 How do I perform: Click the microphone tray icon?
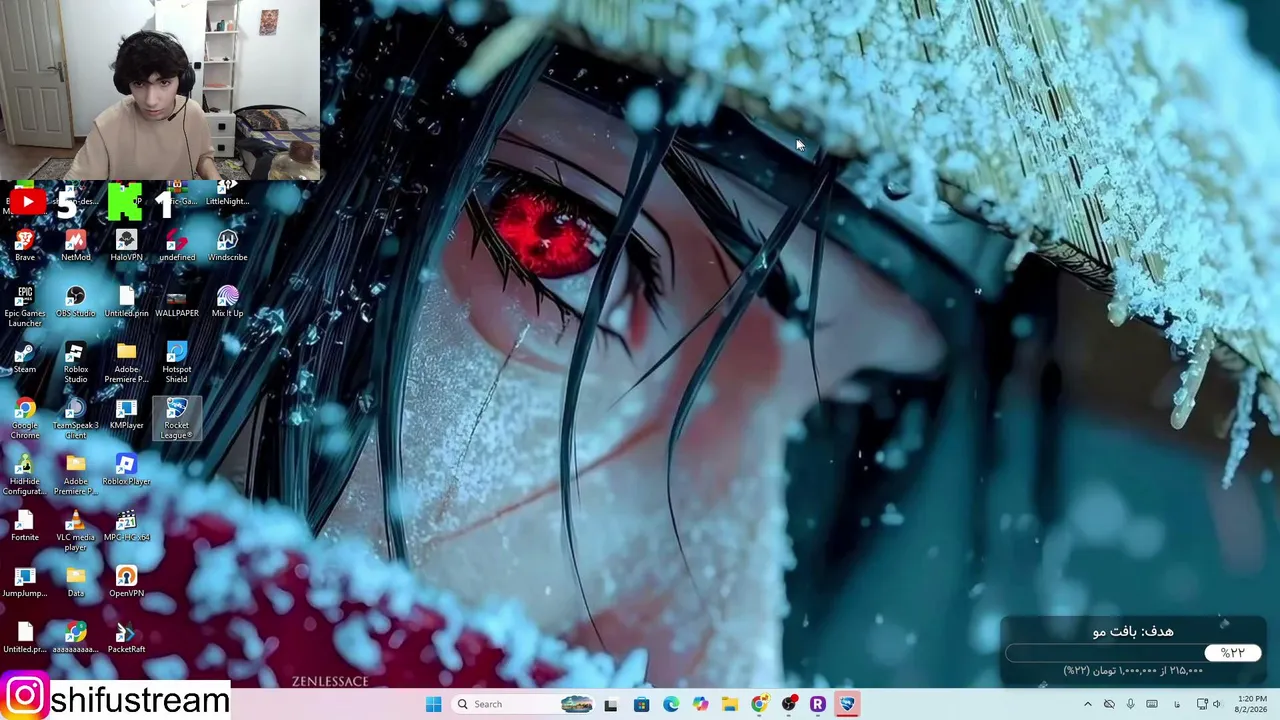click(x=1131, y=704)
